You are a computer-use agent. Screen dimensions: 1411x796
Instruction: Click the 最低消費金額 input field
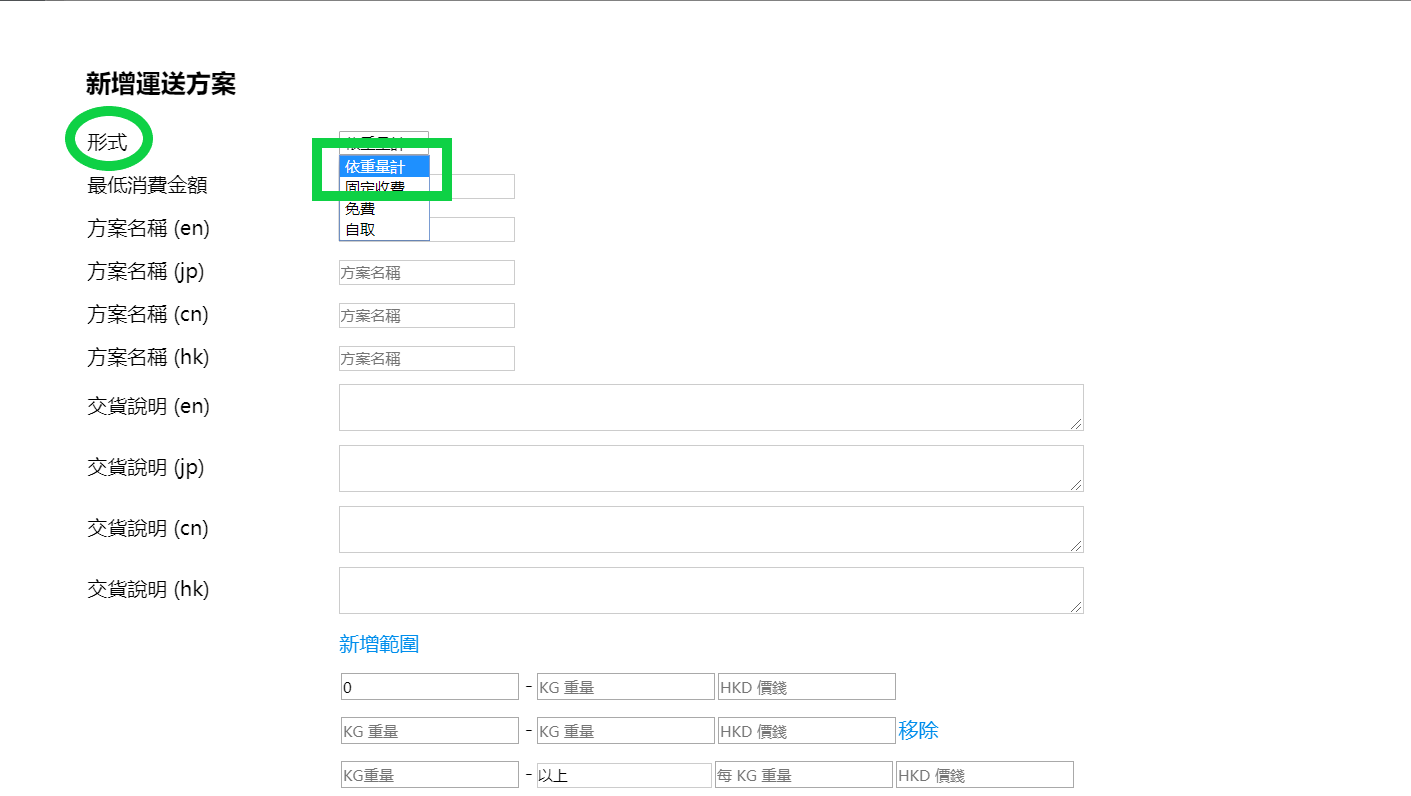pos(472,187)
